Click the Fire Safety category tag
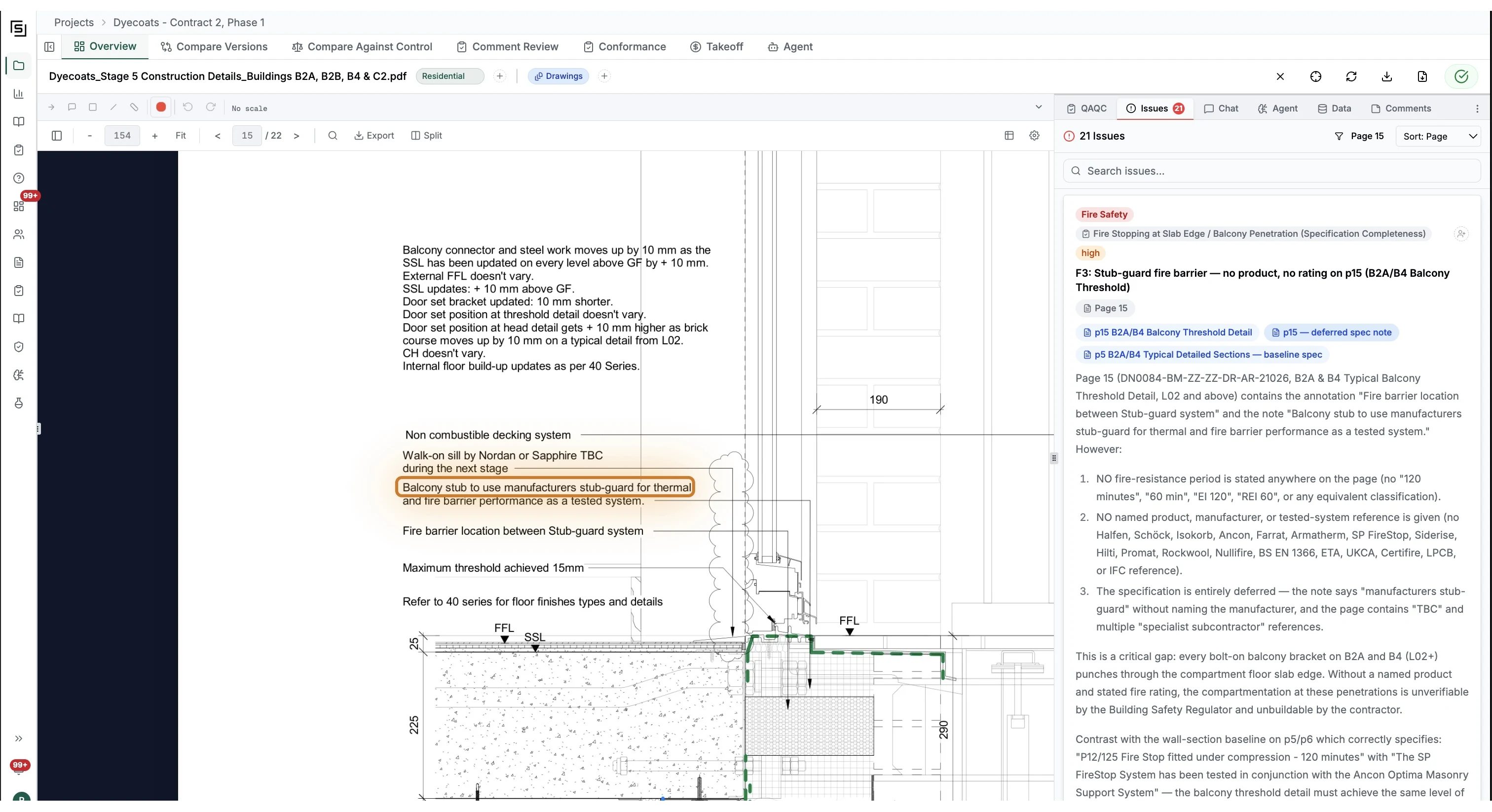This screenshot has width=1492, height=812. pos(1104,214)
